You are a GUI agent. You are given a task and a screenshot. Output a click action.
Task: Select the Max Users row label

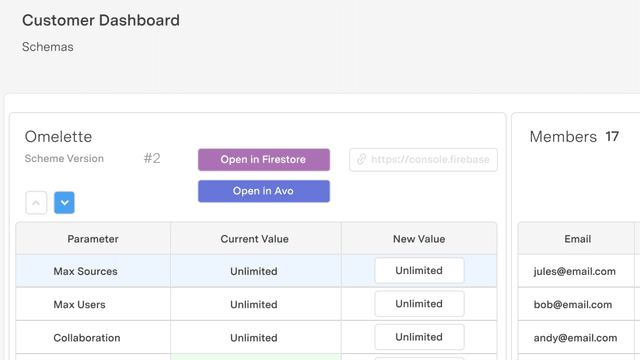click(x=79, y=304)
